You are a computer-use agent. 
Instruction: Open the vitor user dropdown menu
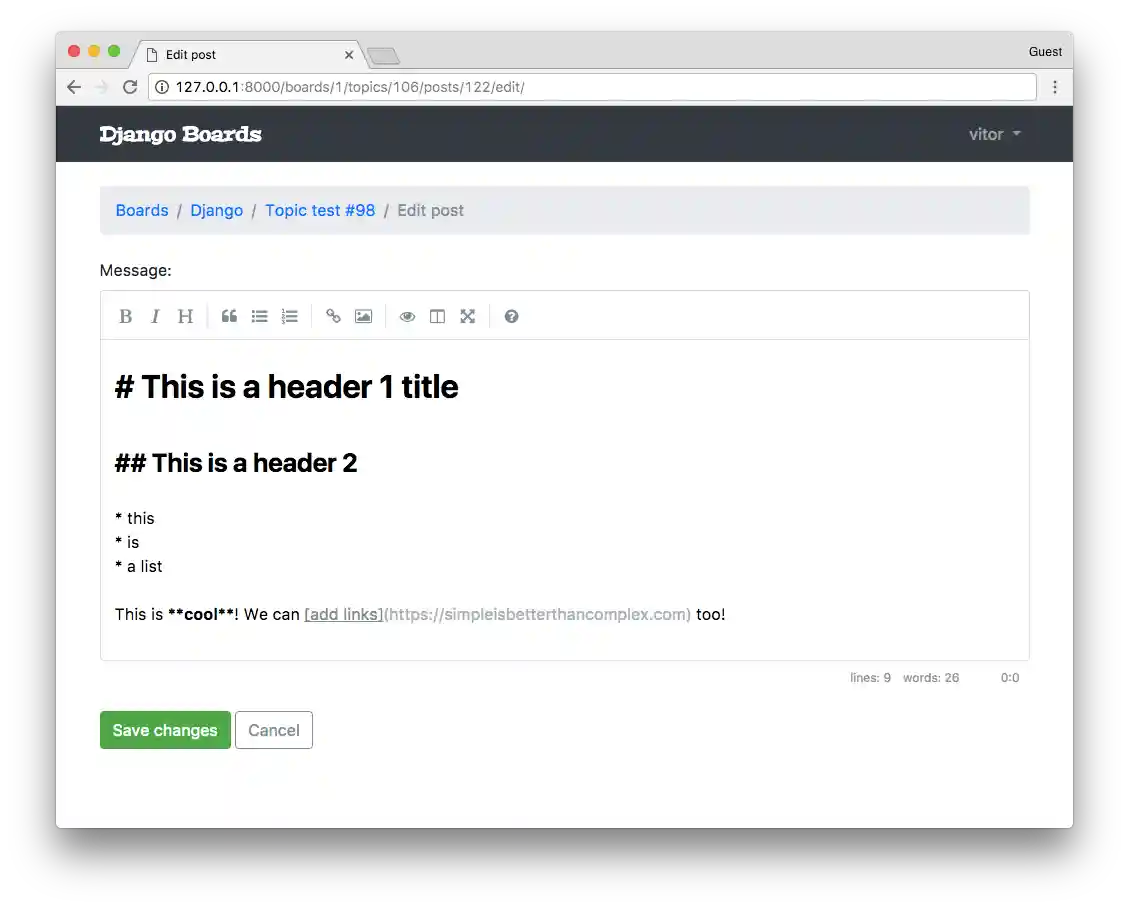(x=994, y=134)
